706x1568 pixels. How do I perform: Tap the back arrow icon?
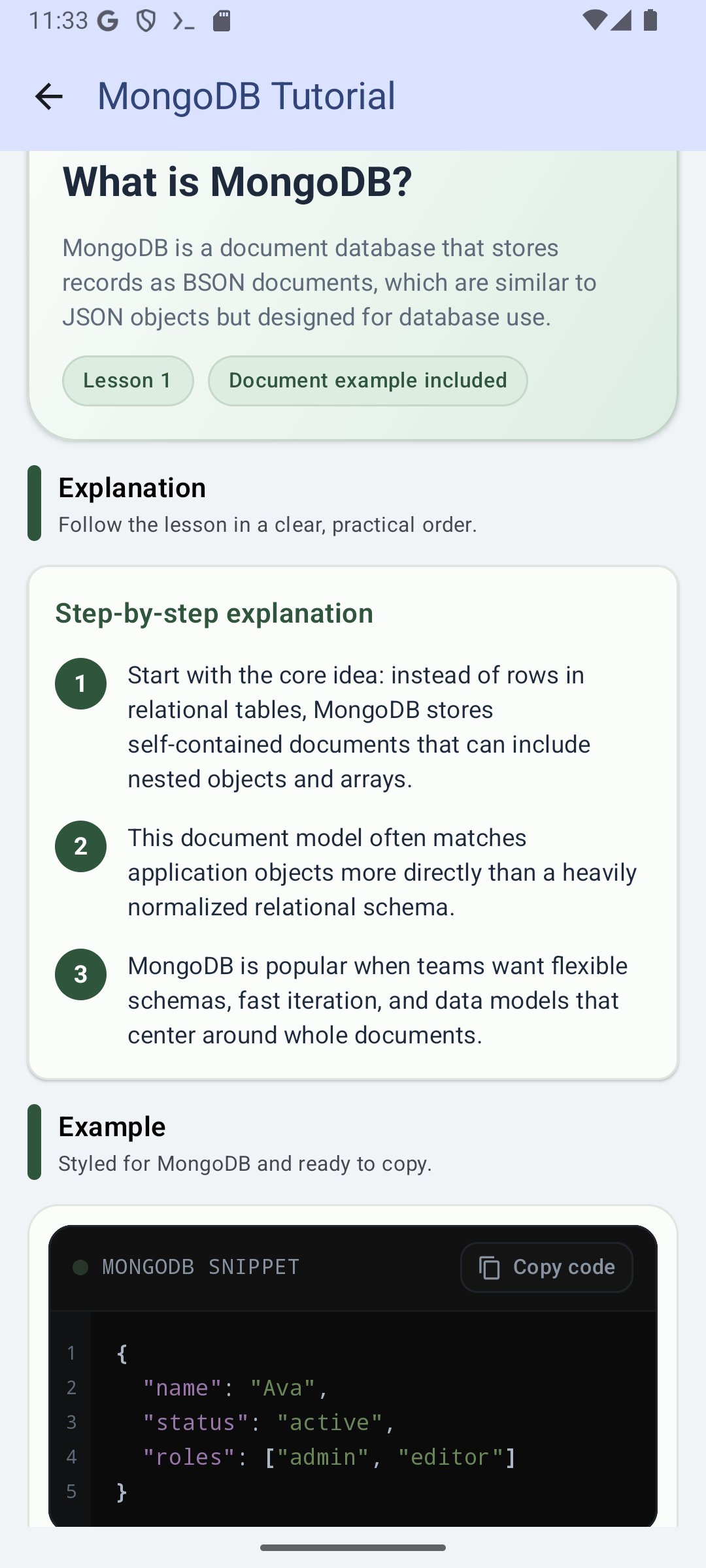click(49, 97)
